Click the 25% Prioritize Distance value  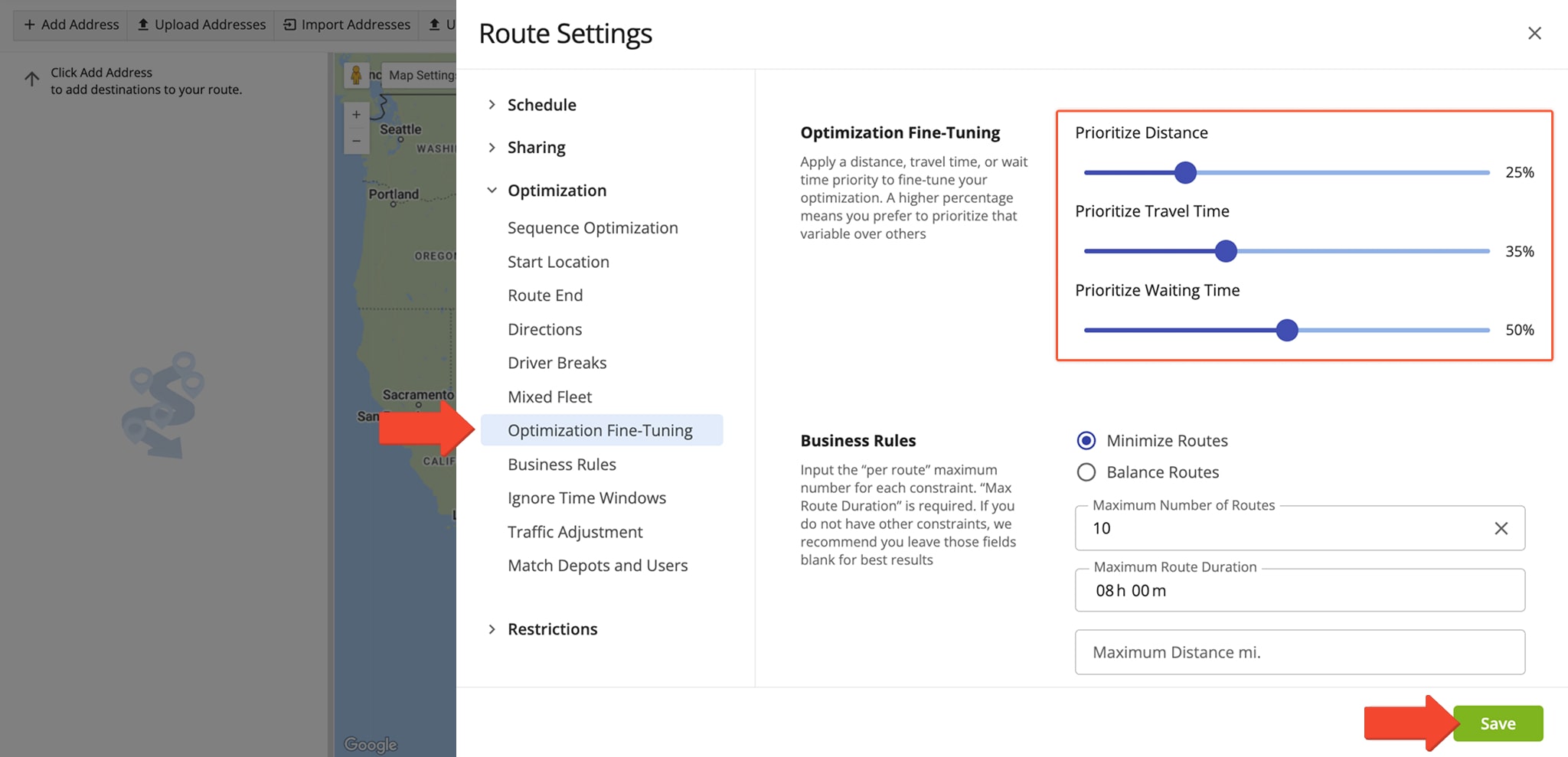pos(1519,173)
